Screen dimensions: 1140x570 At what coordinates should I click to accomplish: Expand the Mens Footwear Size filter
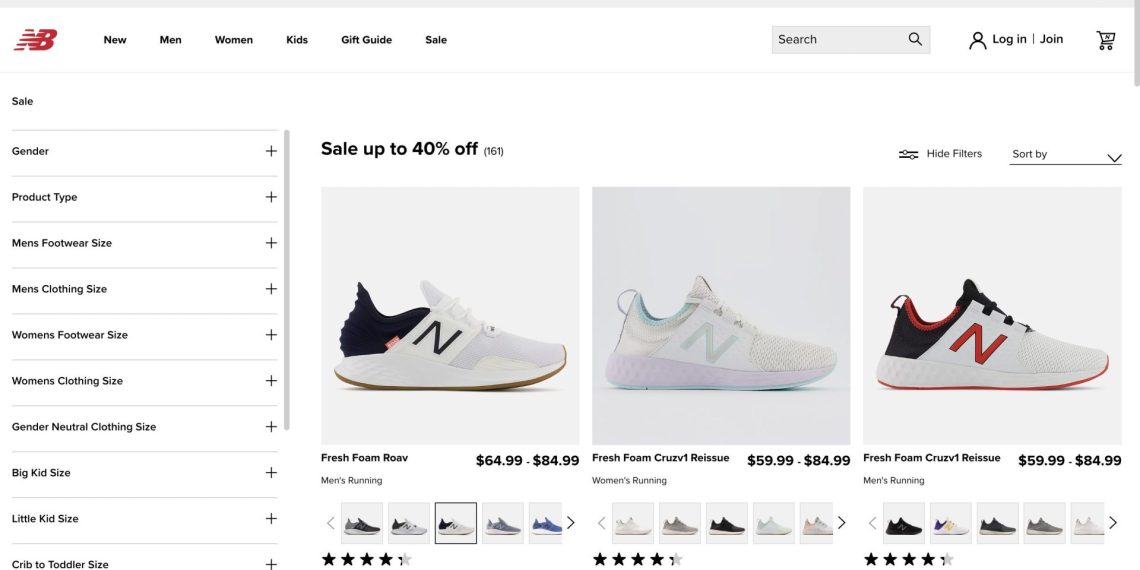tap(271, 243)
